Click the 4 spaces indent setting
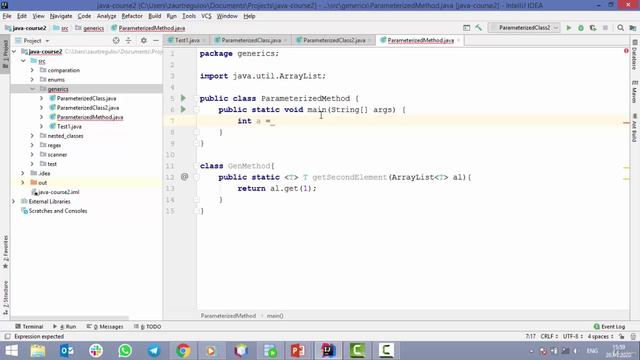The image size is (640, 360). 600,337
